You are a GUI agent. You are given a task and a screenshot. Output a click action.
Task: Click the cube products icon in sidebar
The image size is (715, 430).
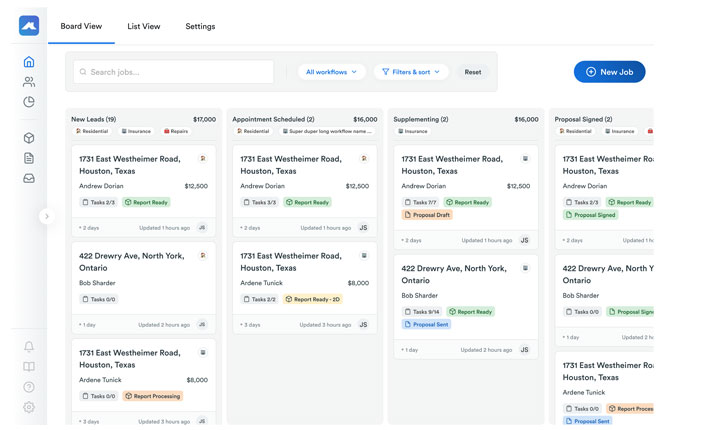click(x=29, y=138)
